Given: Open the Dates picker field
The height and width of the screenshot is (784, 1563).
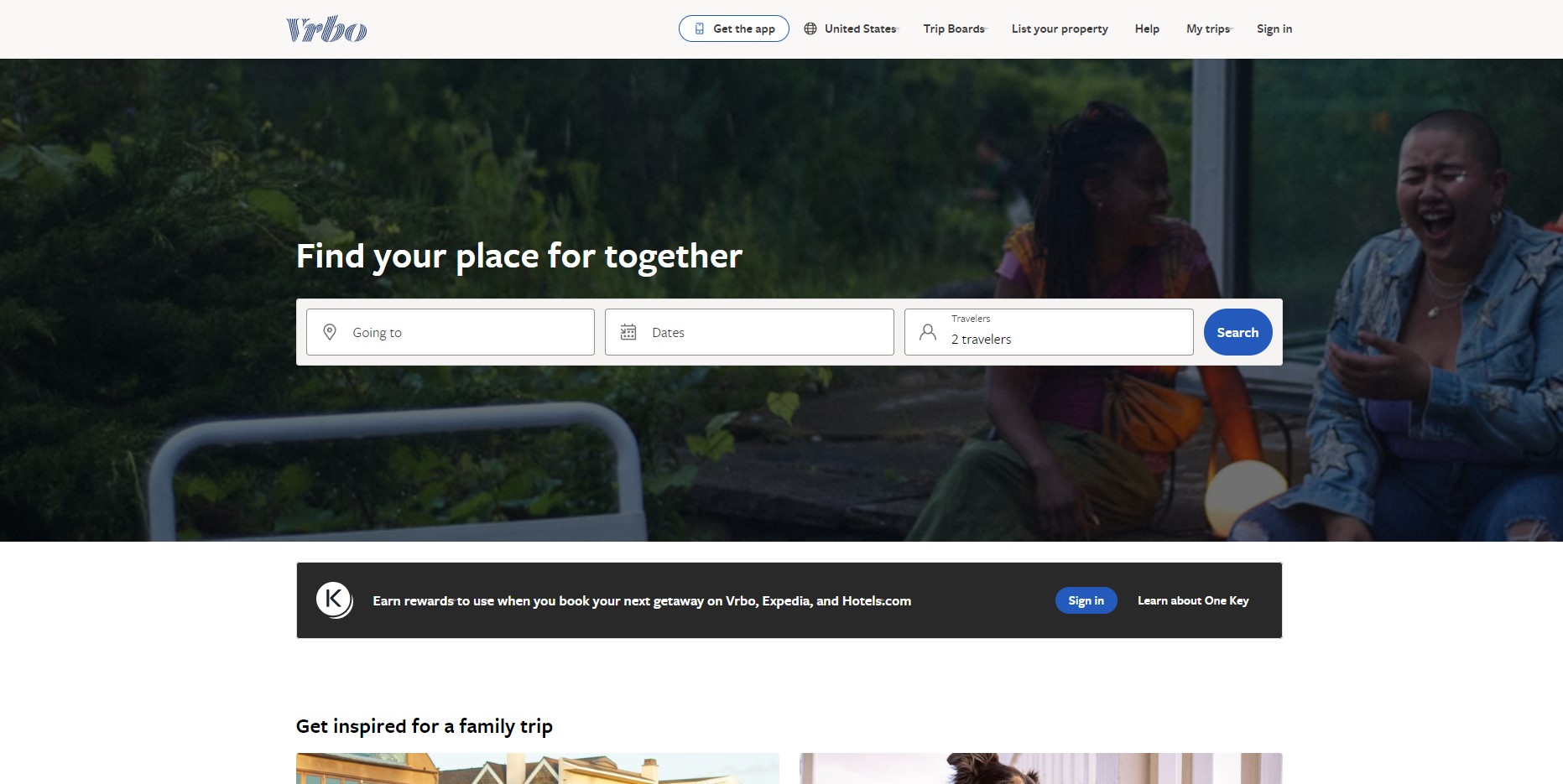Looking at the screenshot, I should (749, 332).
